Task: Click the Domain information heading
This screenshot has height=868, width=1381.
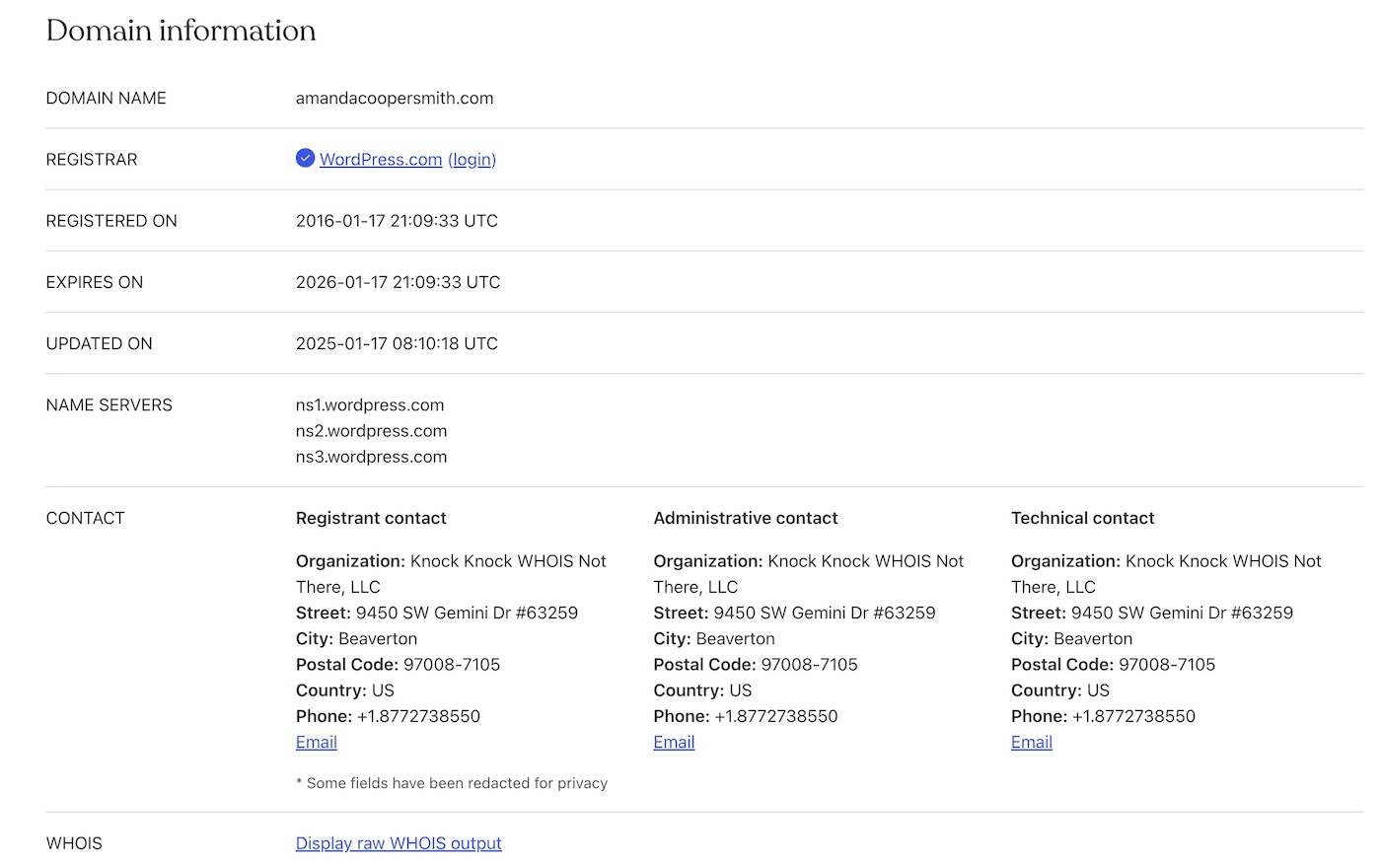Action: [182, 31]
